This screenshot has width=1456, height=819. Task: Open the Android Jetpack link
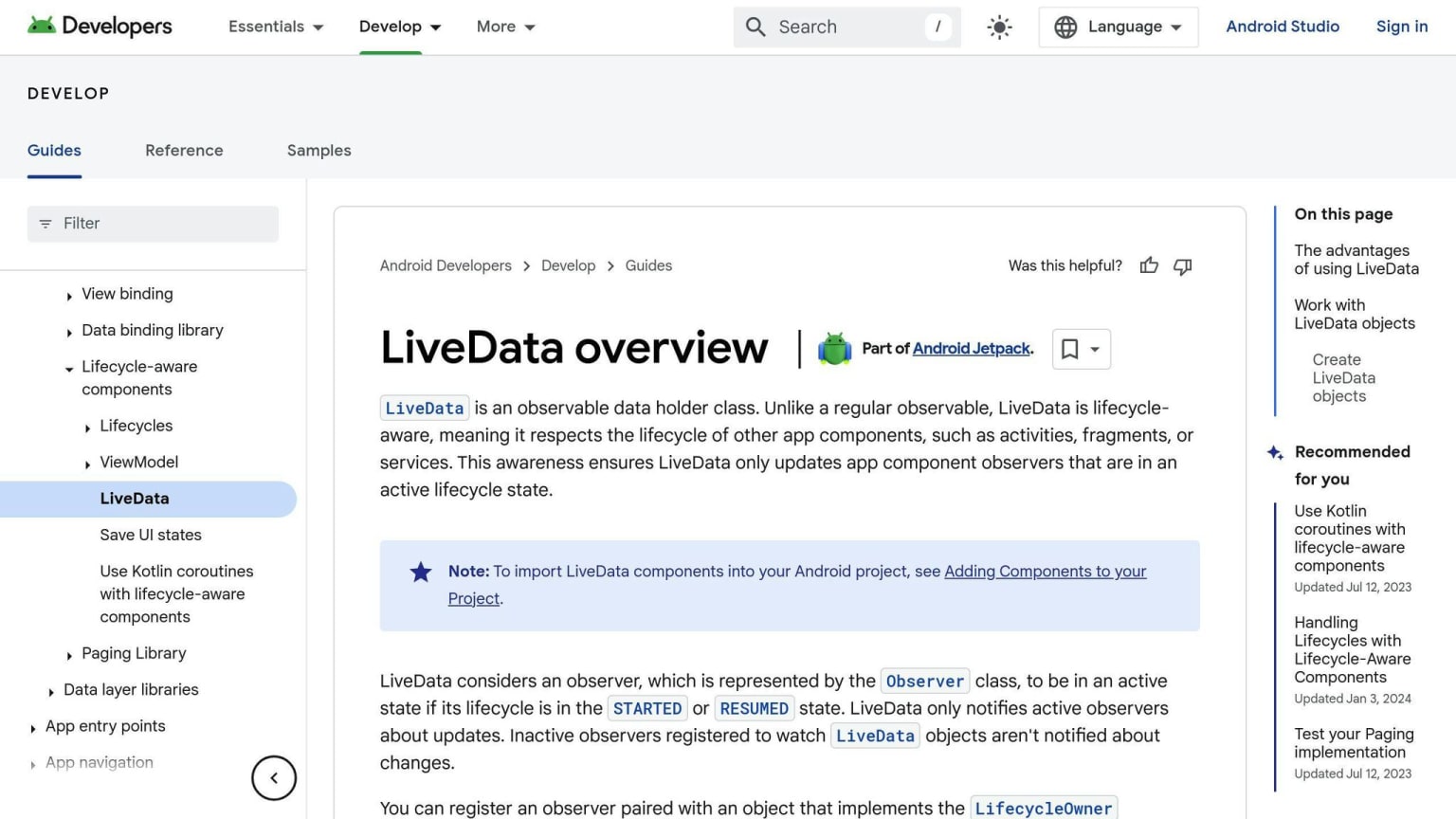tap(972, 348)
